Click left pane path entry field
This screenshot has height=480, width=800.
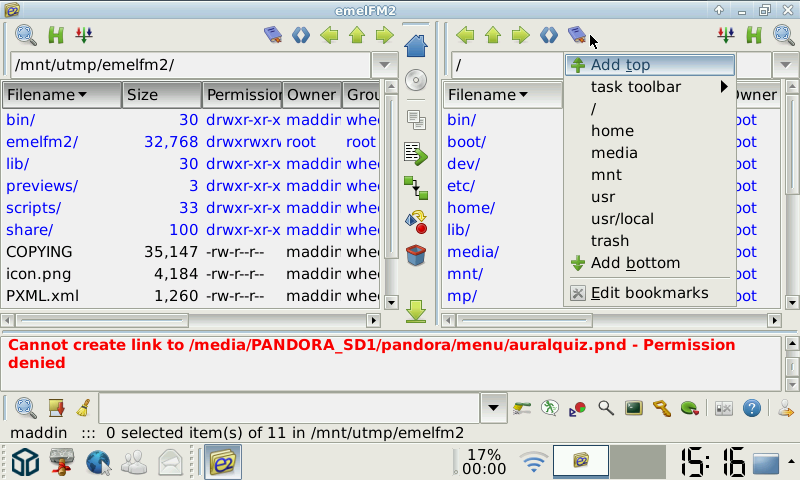[191, 65]
